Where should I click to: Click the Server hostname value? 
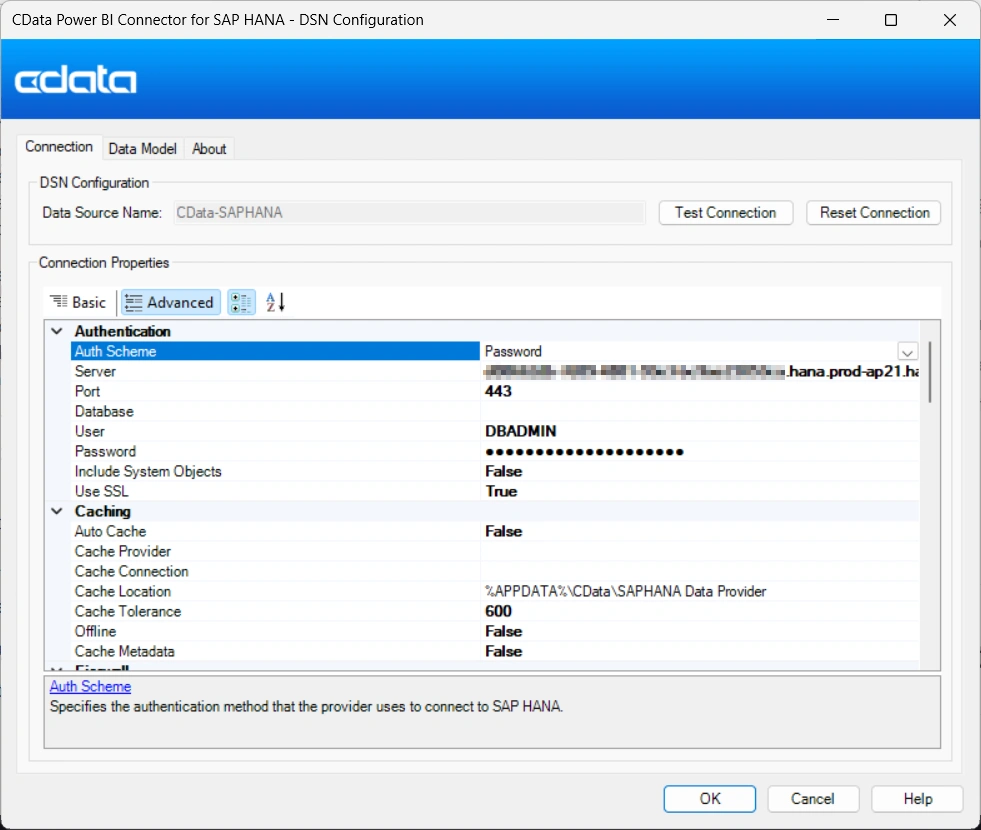(x=701, y=372)
